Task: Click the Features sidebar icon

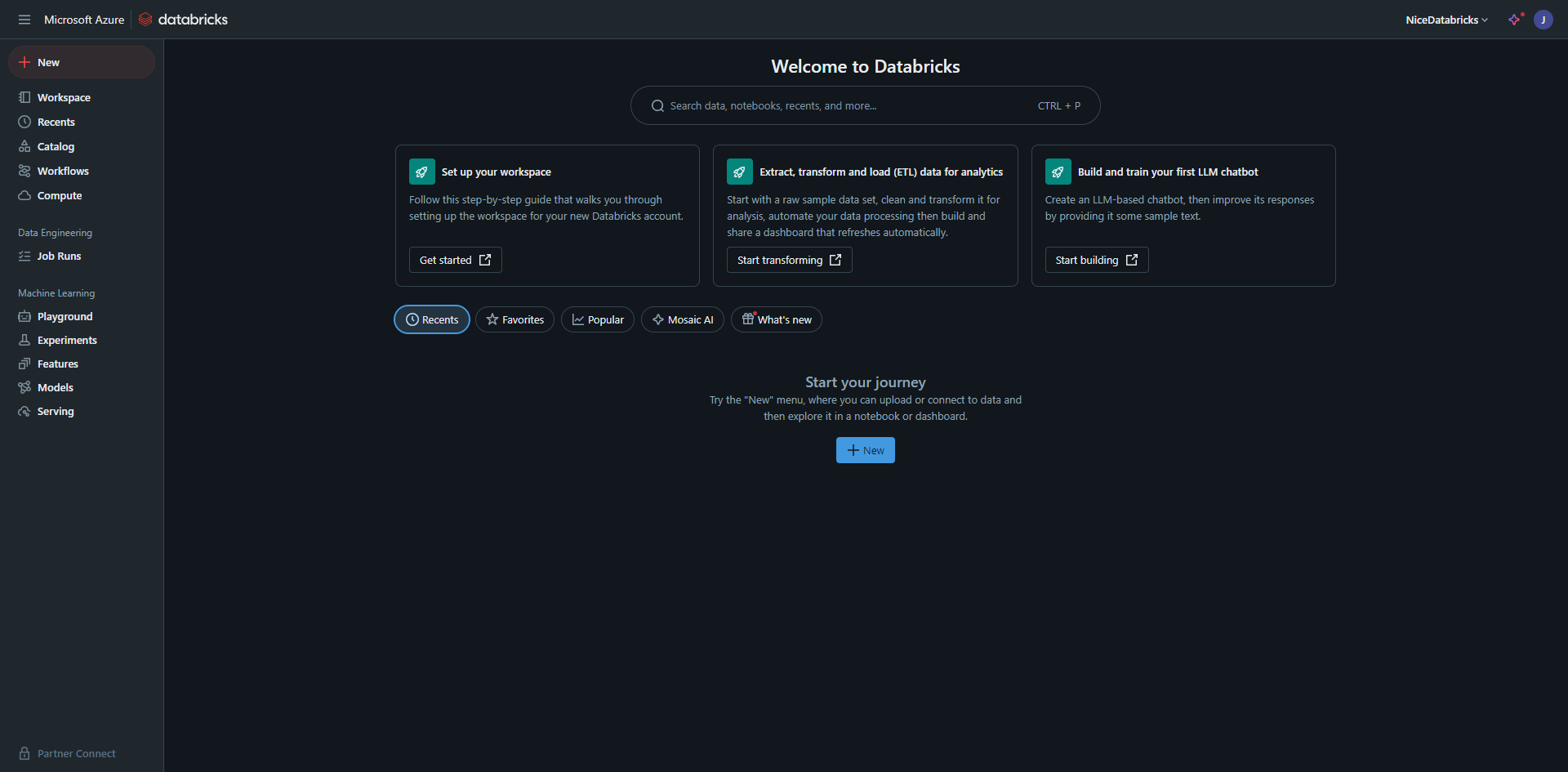Action: pyautogui.click(x=24, y=364)
